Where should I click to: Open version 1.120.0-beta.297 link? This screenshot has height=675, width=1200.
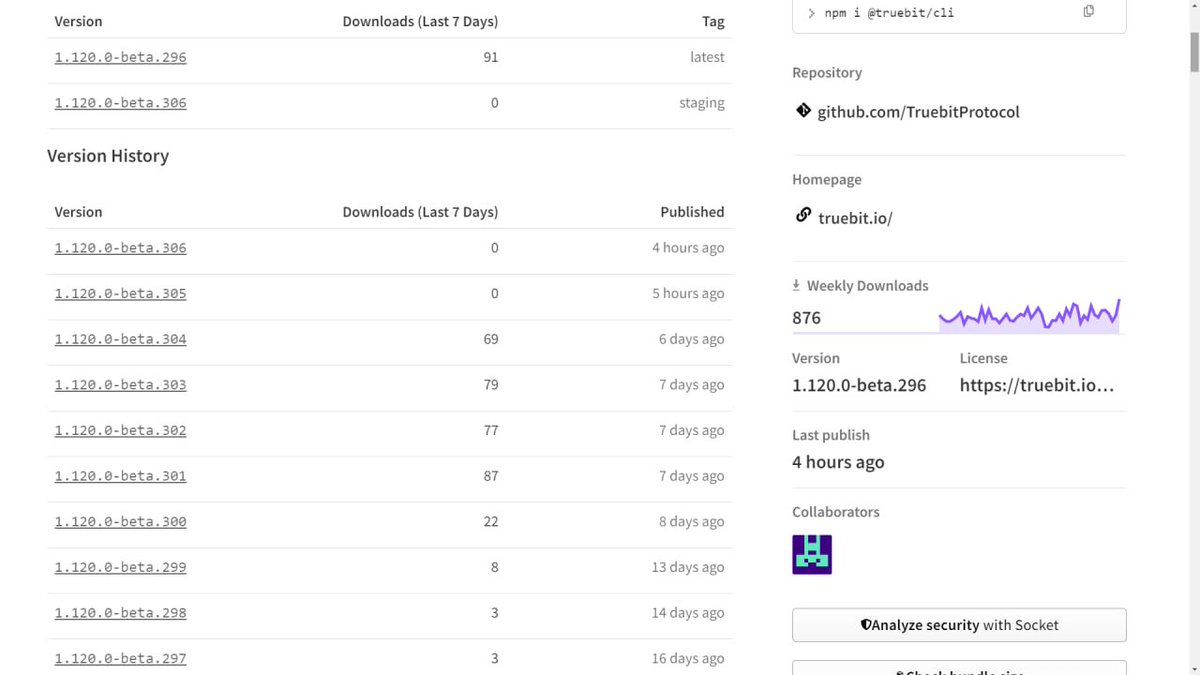(x=120, y=658)
